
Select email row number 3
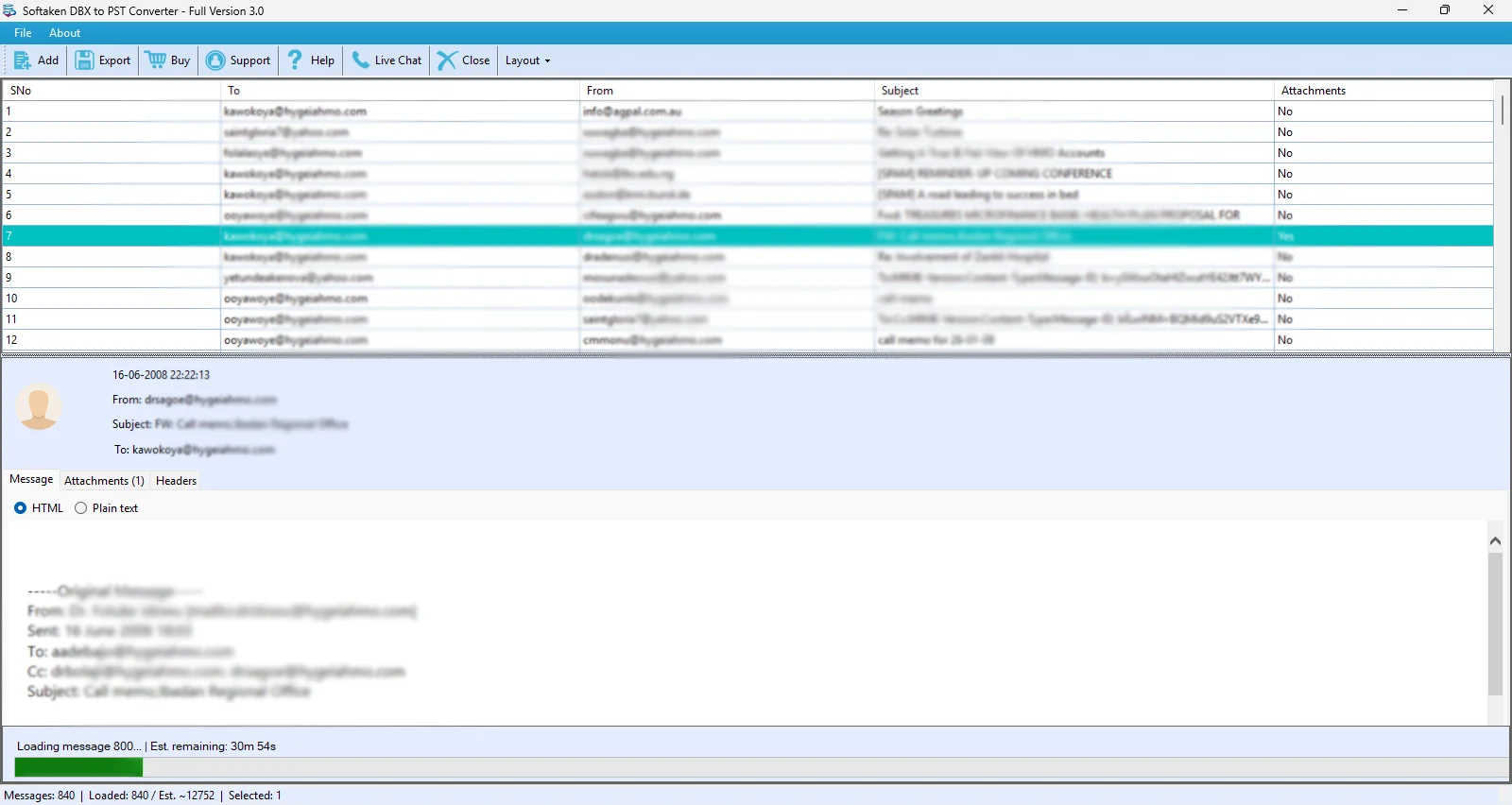point(747,153)
